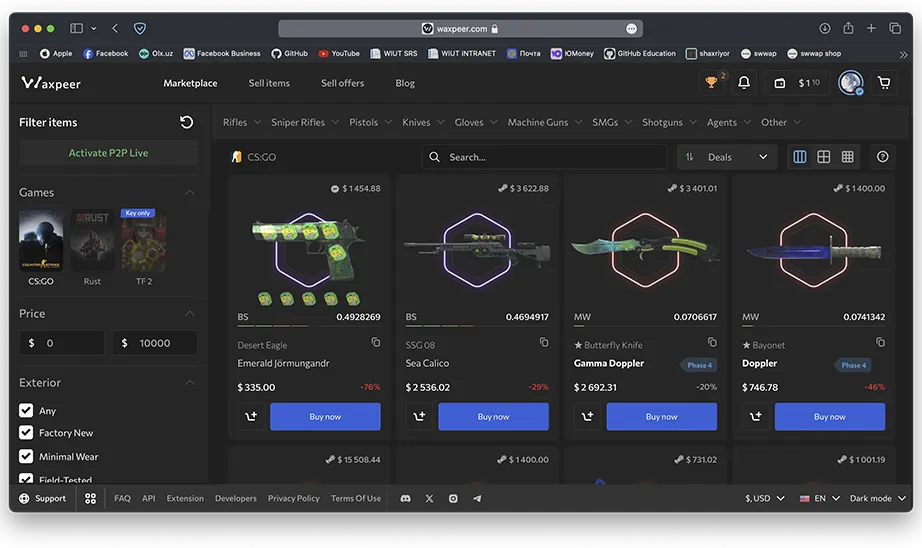The height and width of the screenshot is (548, 922).
Task: Expand the Pistols dropdown
Action: click(370, 122)
